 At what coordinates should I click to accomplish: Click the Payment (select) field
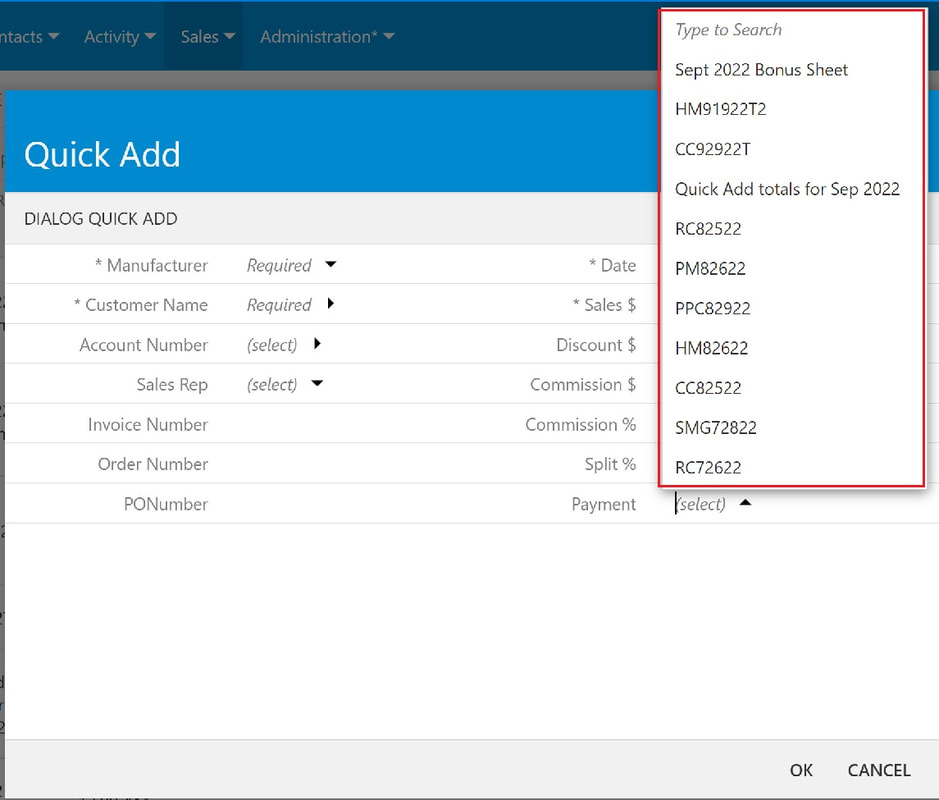pyautogui.click(x=701, y=504)
